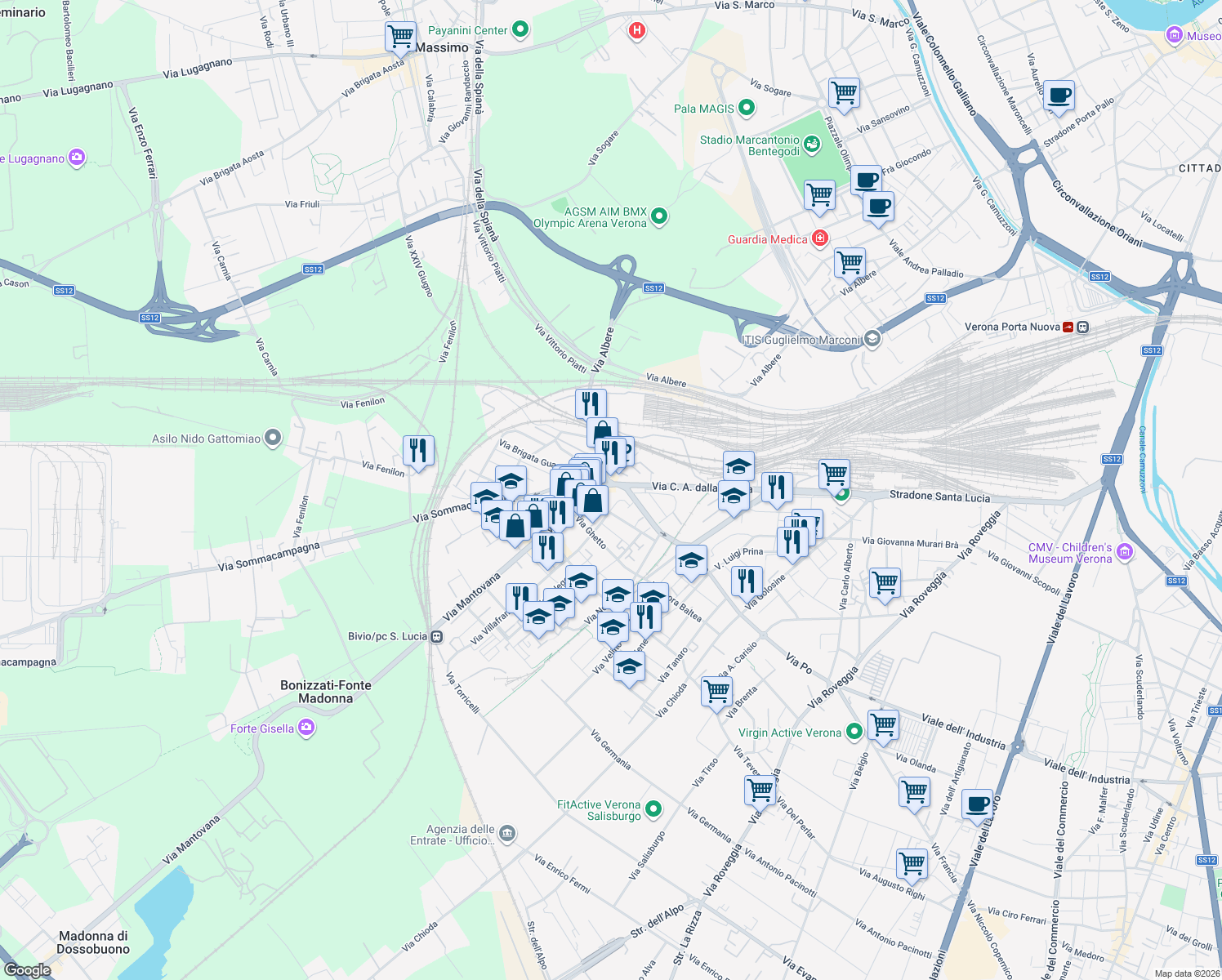Viewport: 1222px width, 980px height.
Task: Open the coffee cup pin near Stradone Porta Pallo
Action: point(1059,96)
